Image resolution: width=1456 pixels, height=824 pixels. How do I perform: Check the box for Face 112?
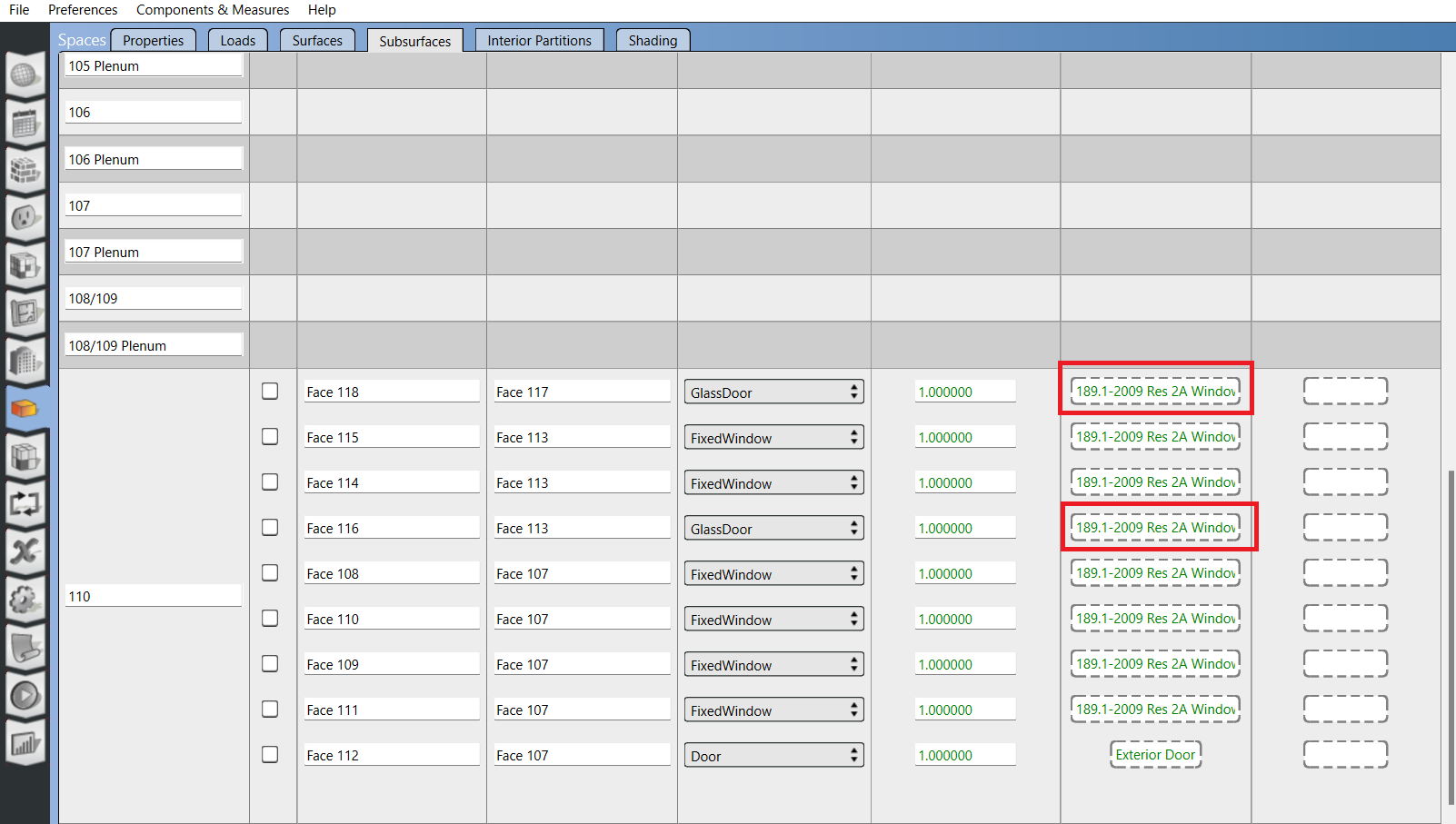point(270,754)
